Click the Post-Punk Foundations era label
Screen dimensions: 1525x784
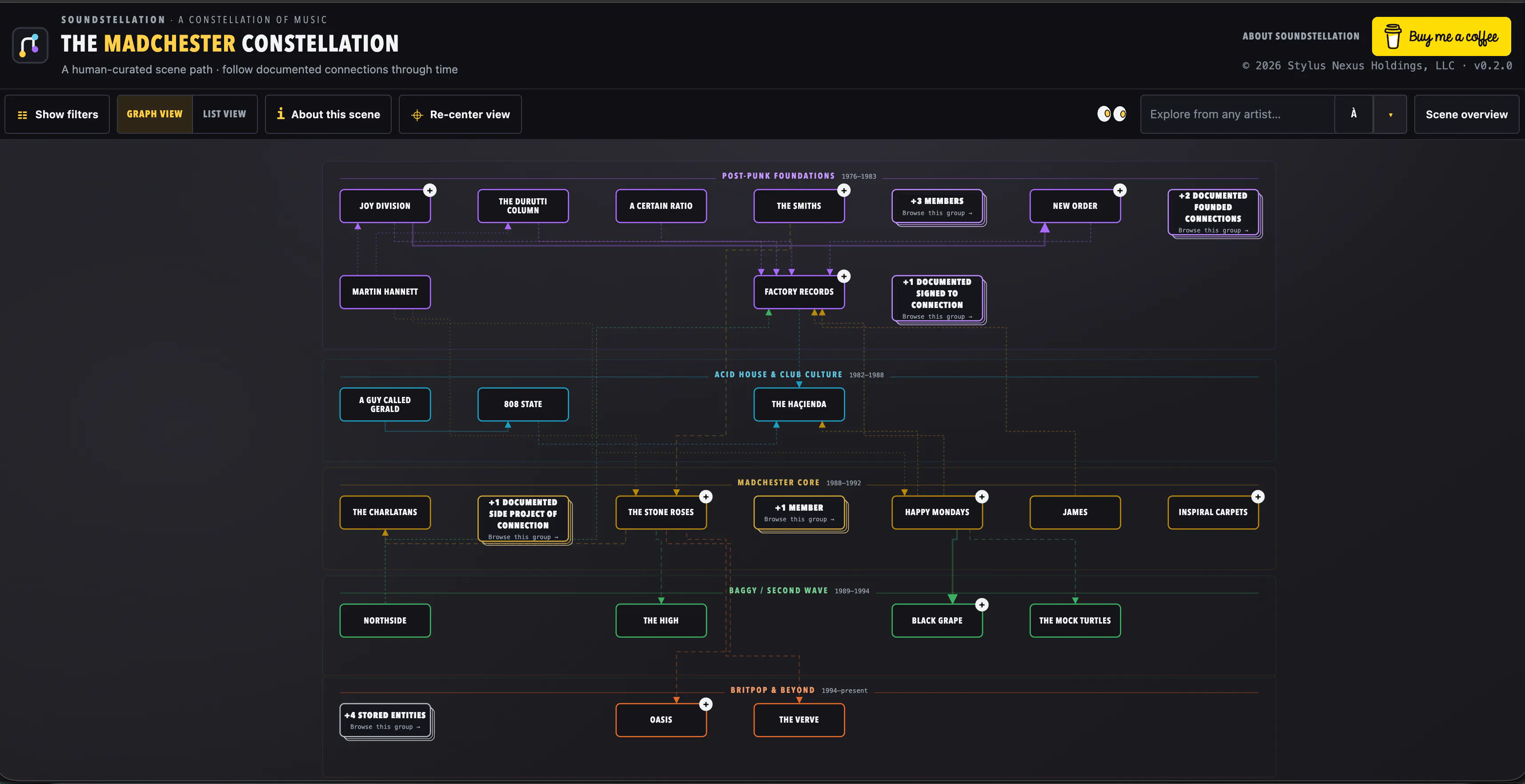[x=778, y=176]
